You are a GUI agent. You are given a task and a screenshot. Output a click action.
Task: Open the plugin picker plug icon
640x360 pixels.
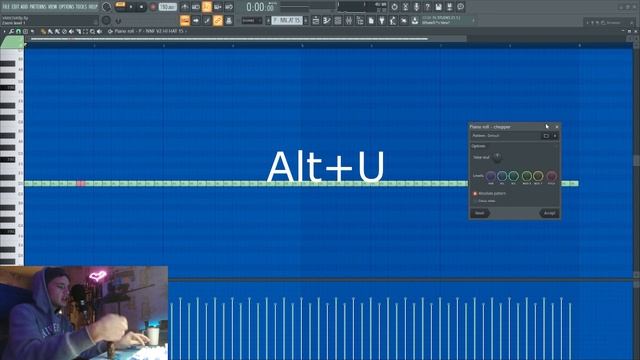[x=382, y=20]
